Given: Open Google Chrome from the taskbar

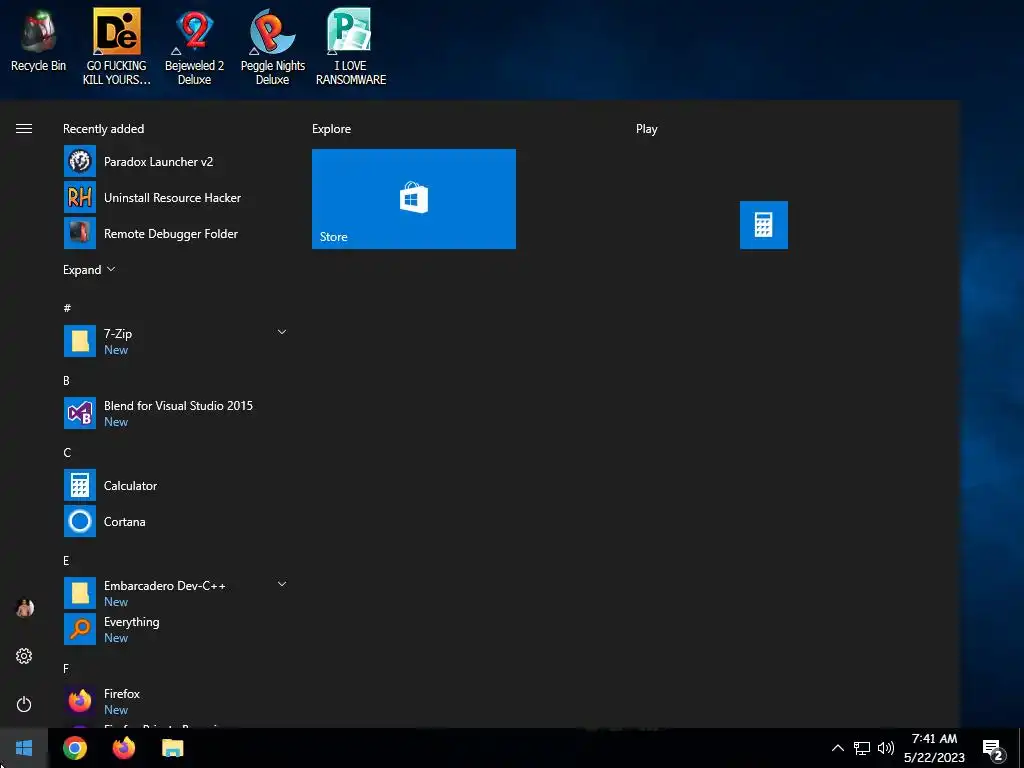Looking at the screenshot, I should pos(74,748).
